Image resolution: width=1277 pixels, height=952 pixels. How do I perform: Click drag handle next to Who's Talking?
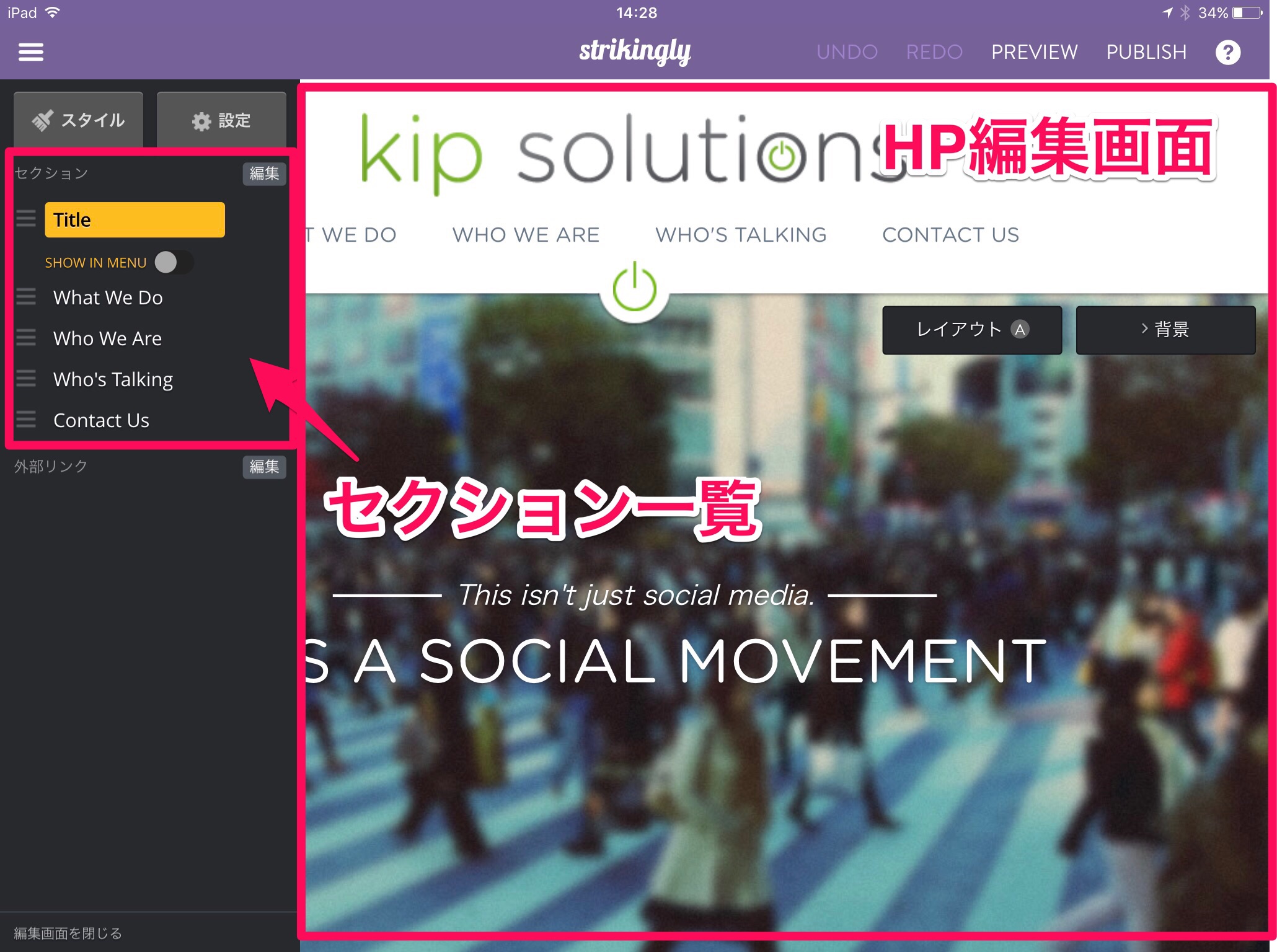tap(26, 379)
